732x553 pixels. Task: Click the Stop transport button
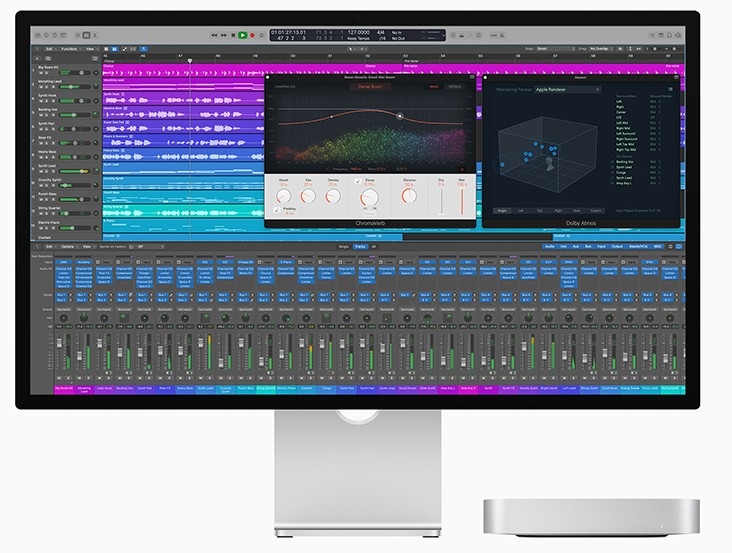tap(233, 35)
